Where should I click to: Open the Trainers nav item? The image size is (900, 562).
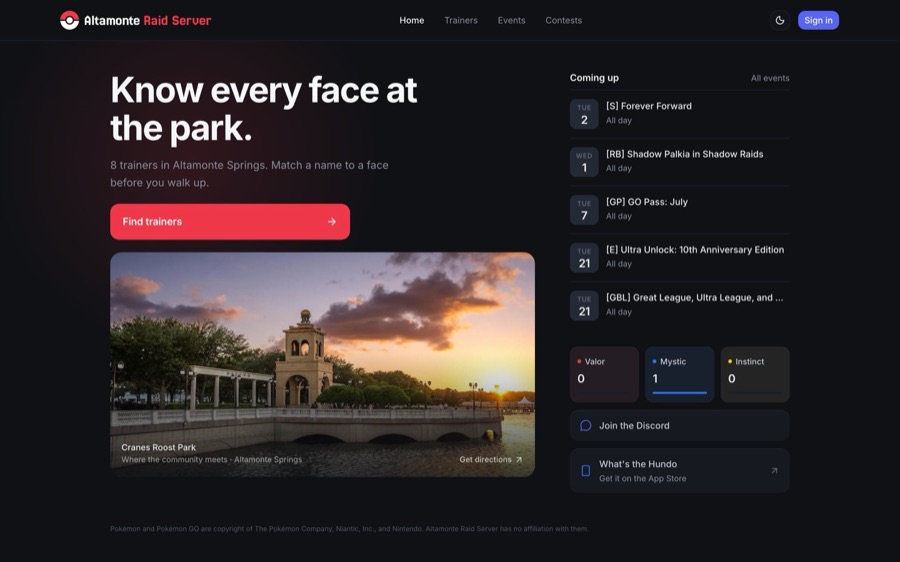coord(461,20)
